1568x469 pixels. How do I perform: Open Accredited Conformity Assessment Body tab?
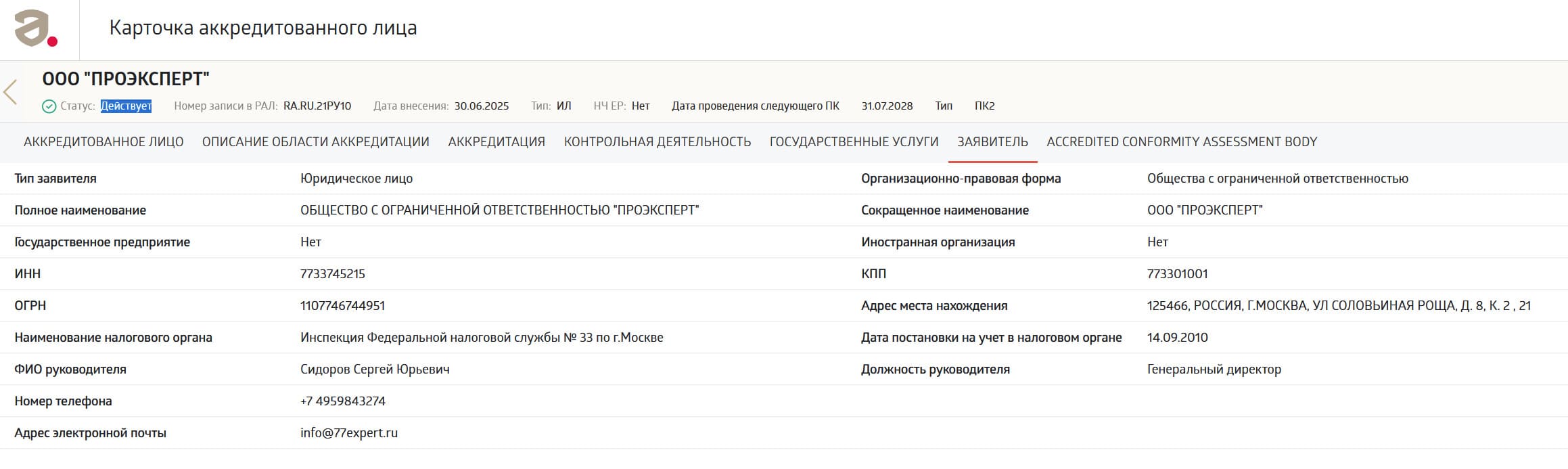[1182, 142]
